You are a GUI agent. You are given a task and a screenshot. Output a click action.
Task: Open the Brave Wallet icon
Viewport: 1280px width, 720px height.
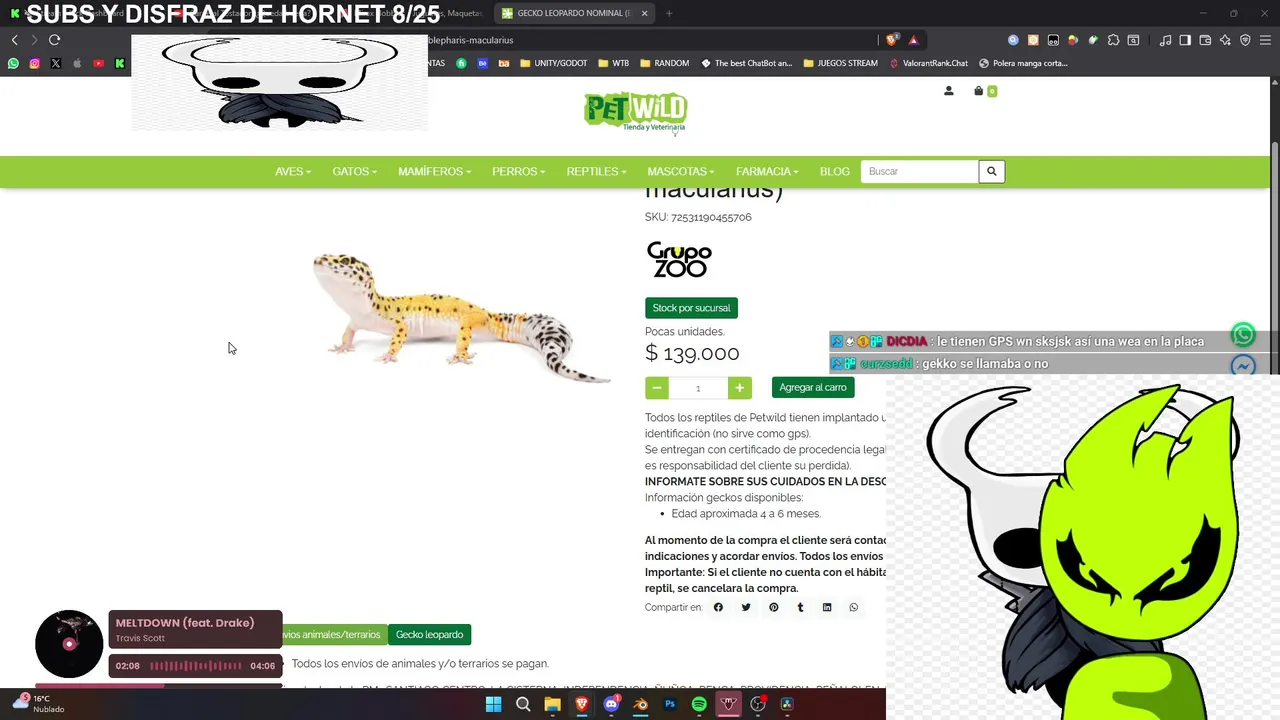tap(1205, 40)
